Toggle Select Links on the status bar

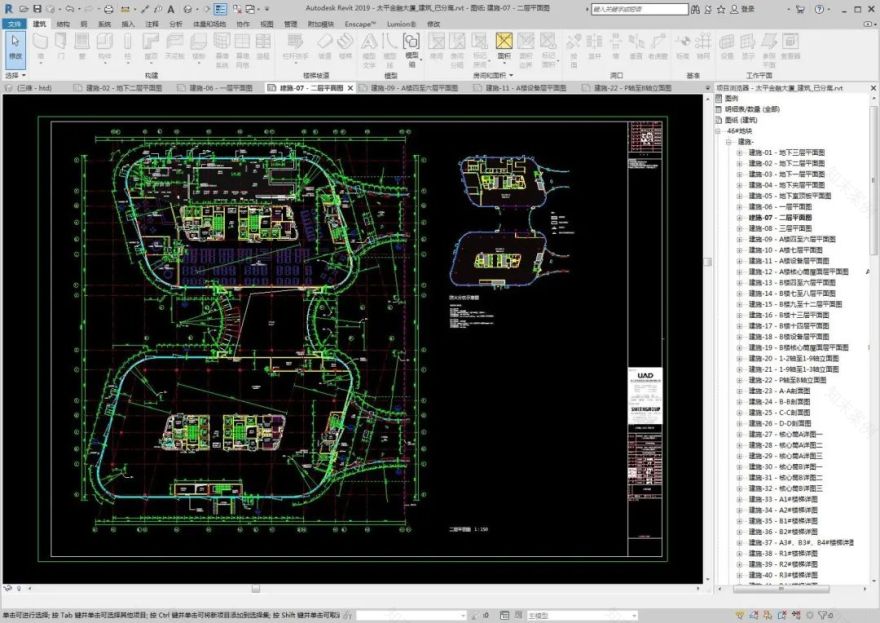(737, 617)
